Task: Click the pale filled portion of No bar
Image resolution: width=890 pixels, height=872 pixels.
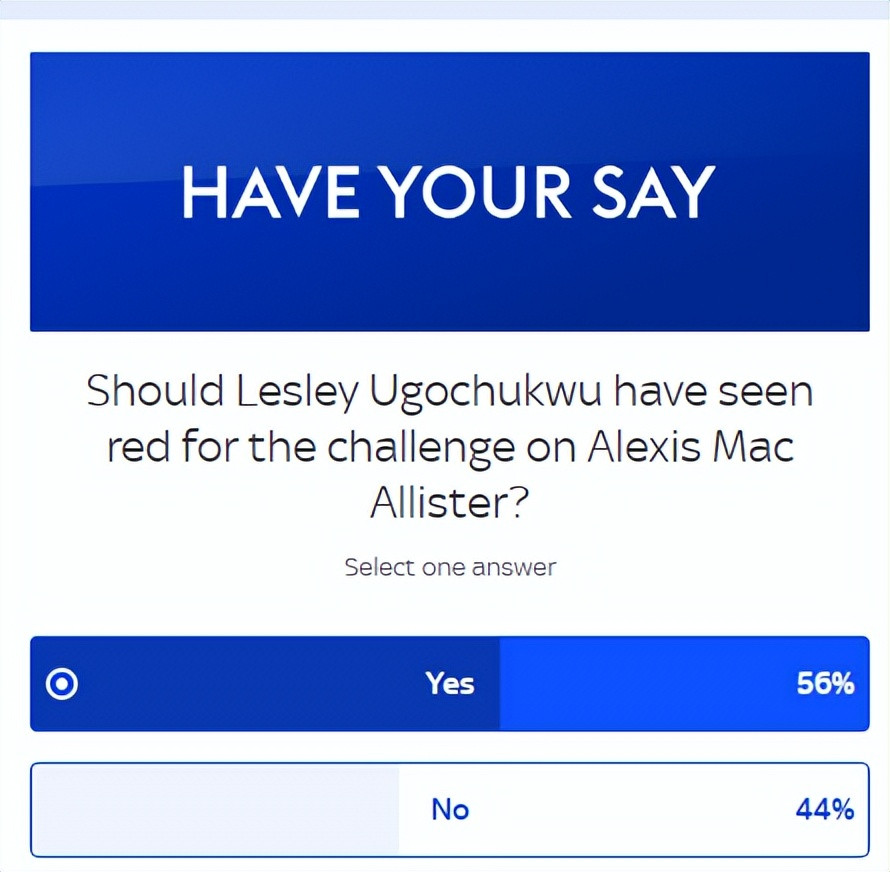Action: (215, 810)
